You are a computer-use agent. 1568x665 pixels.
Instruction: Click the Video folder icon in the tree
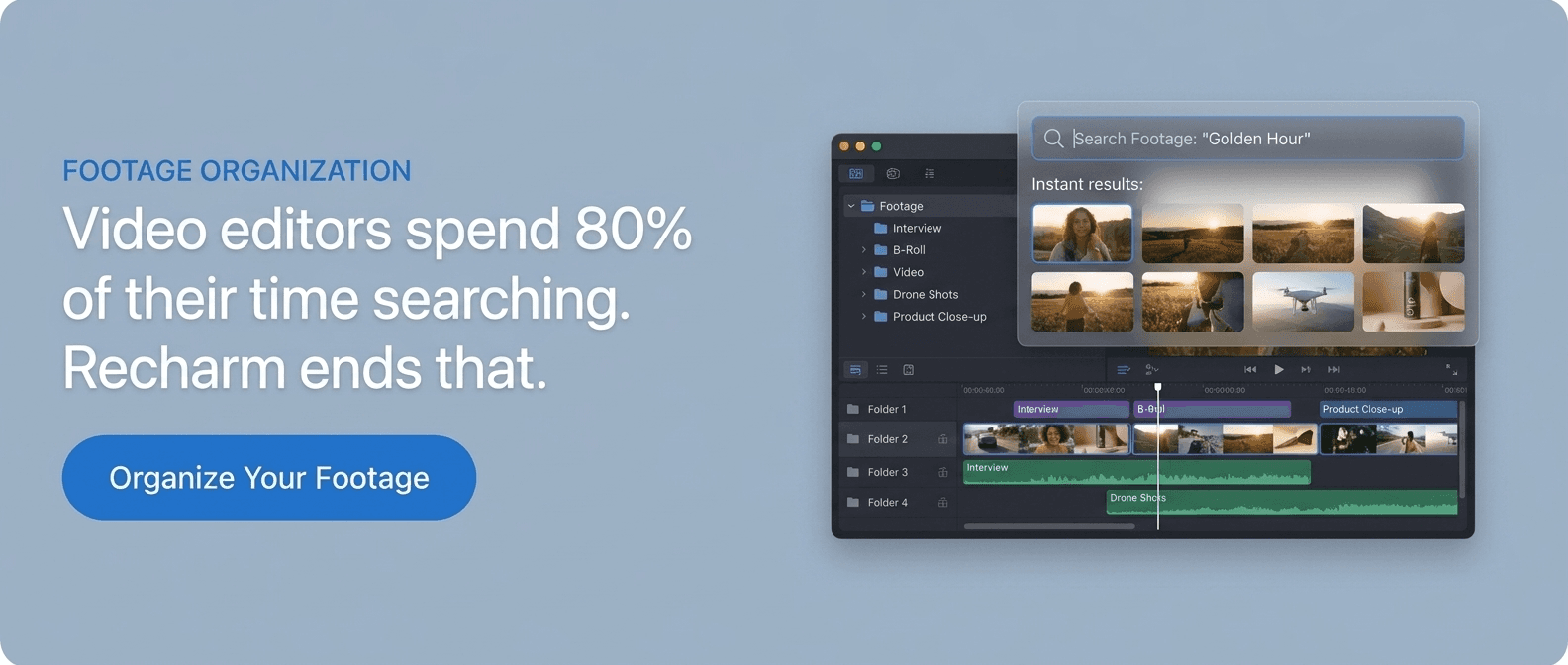880,272
